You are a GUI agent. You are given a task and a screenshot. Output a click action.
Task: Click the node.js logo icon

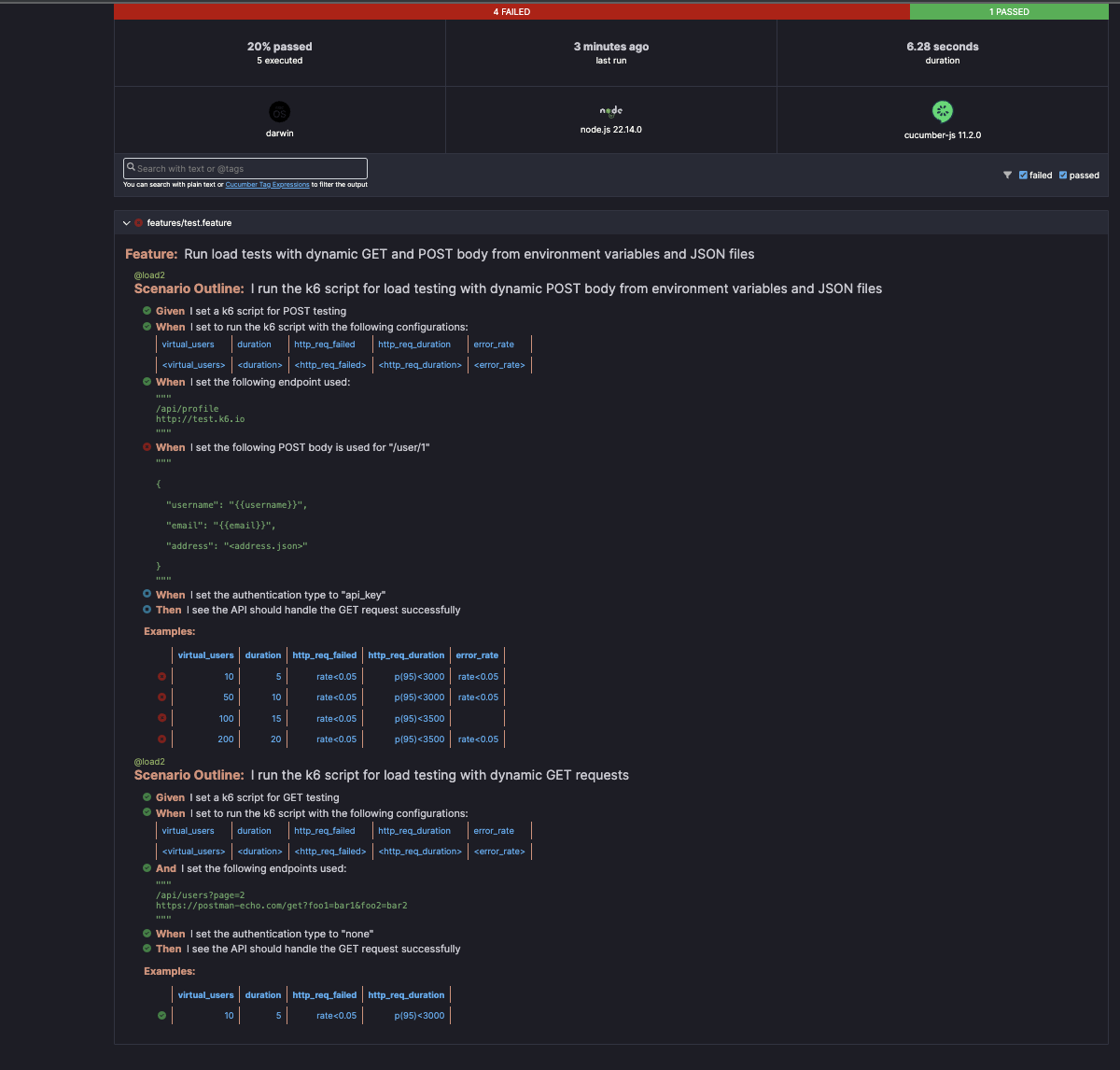610,111
